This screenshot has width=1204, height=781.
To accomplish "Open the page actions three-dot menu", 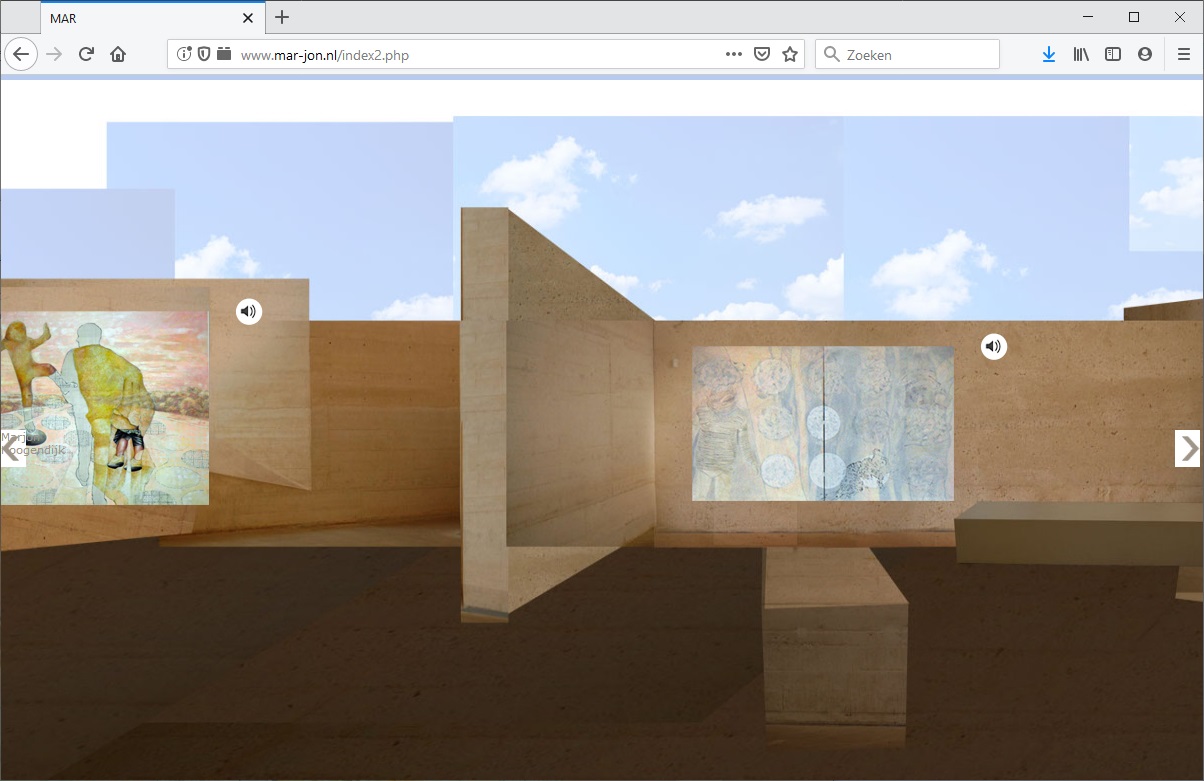I will click(734, 55).
